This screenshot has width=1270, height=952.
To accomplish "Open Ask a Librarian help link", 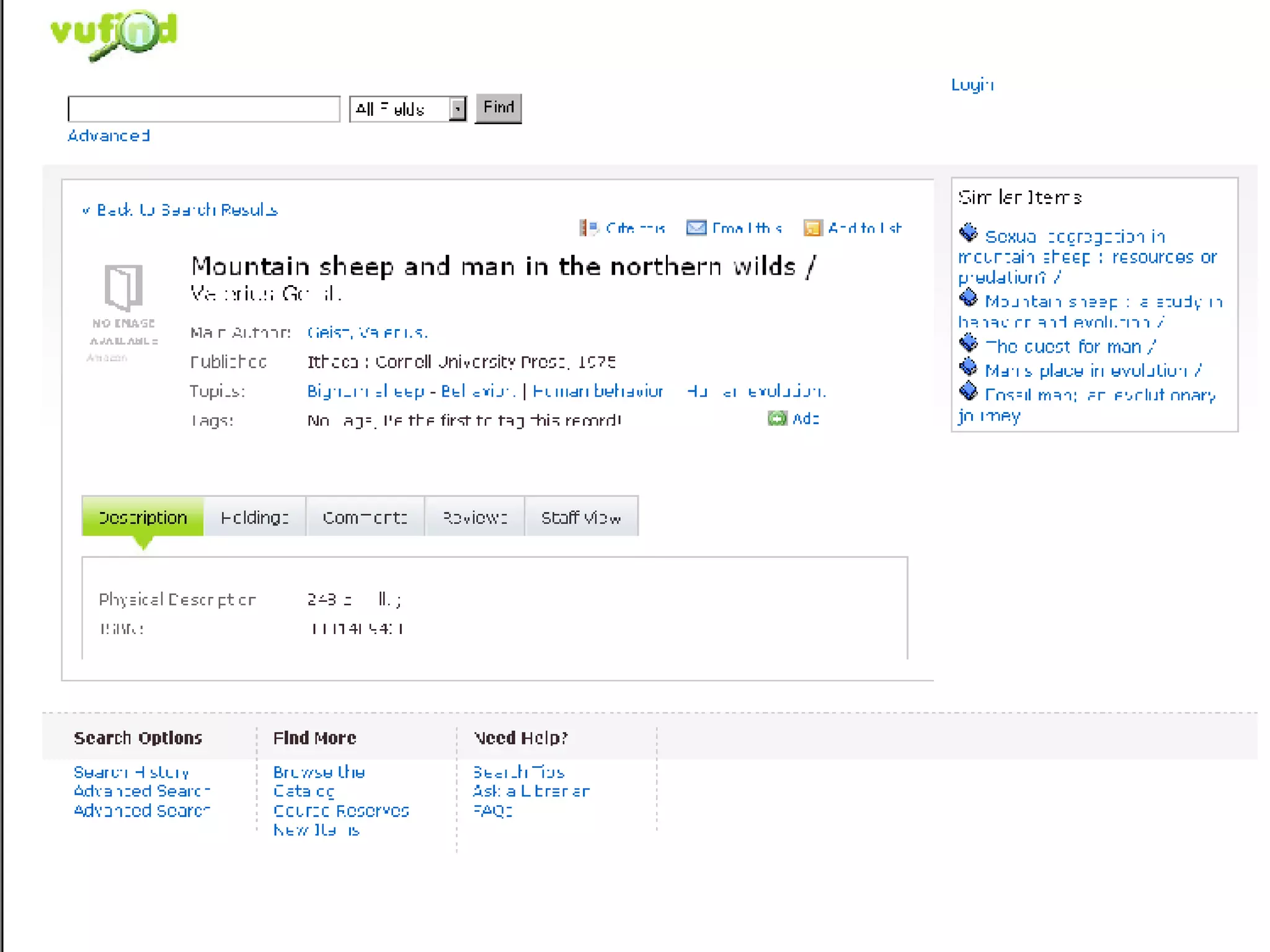I will click(531, 791).
